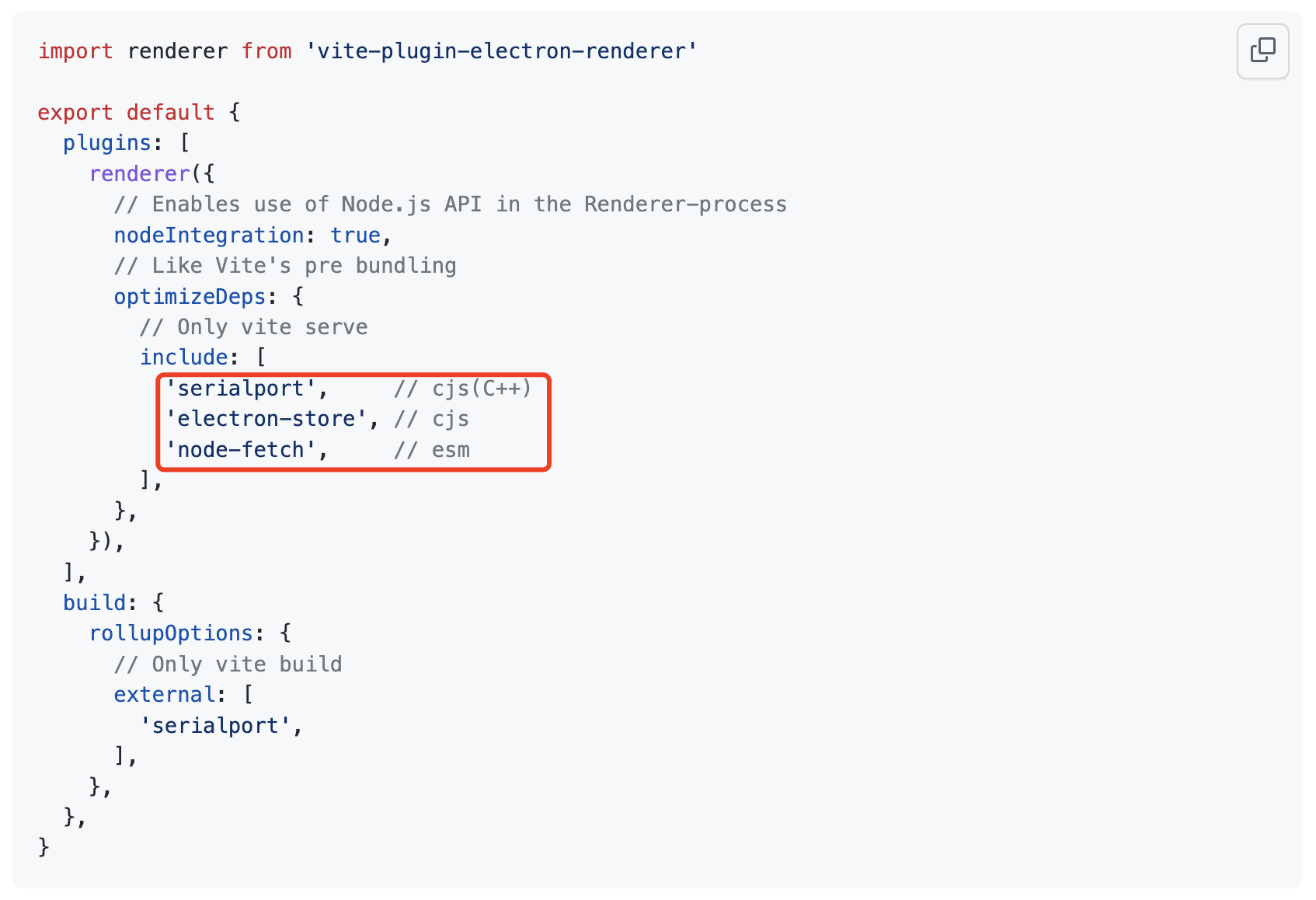Click the 'vite-plugin-electron-renderer' module string

coord(502,51)
